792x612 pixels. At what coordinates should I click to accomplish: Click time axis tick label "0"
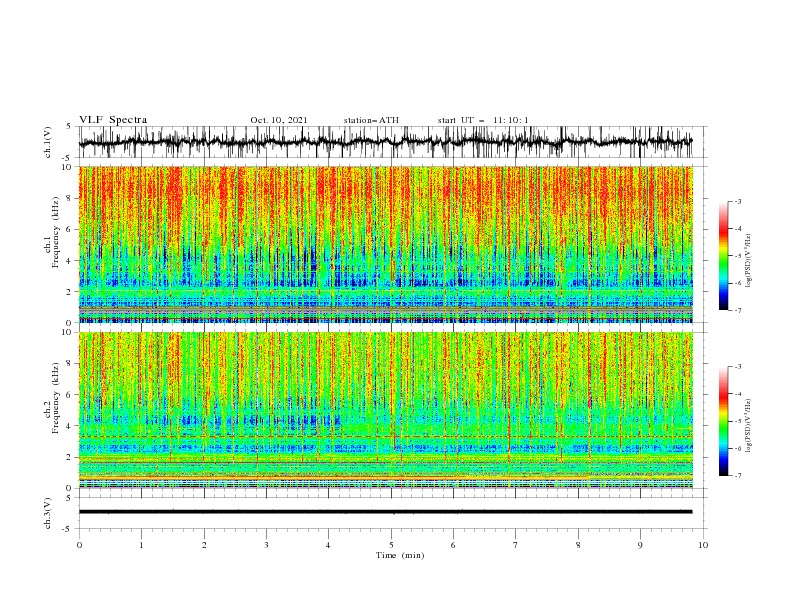pos(79,545)
